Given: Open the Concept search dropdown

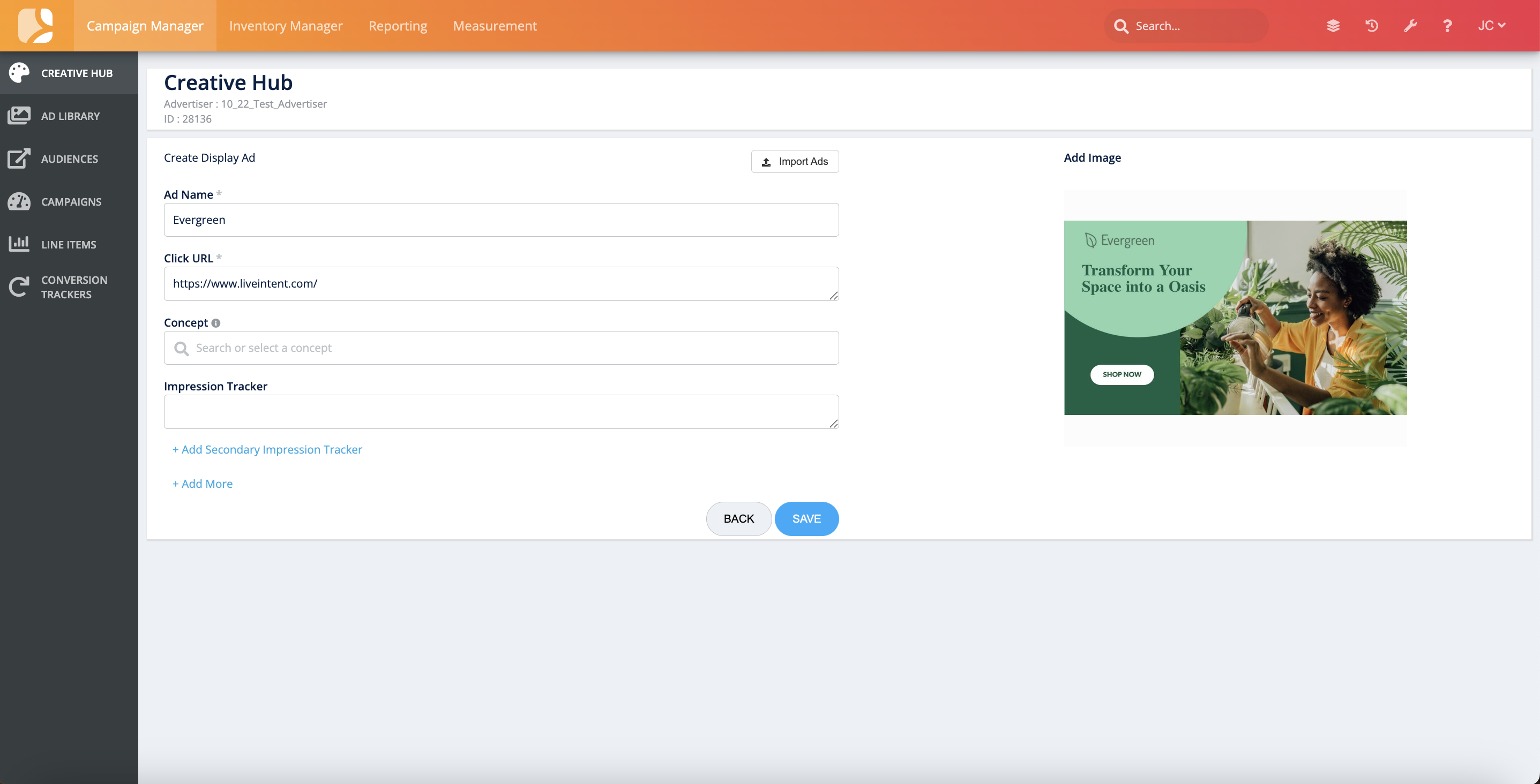Looking at the screenshot, I should [x=501, y=348].
